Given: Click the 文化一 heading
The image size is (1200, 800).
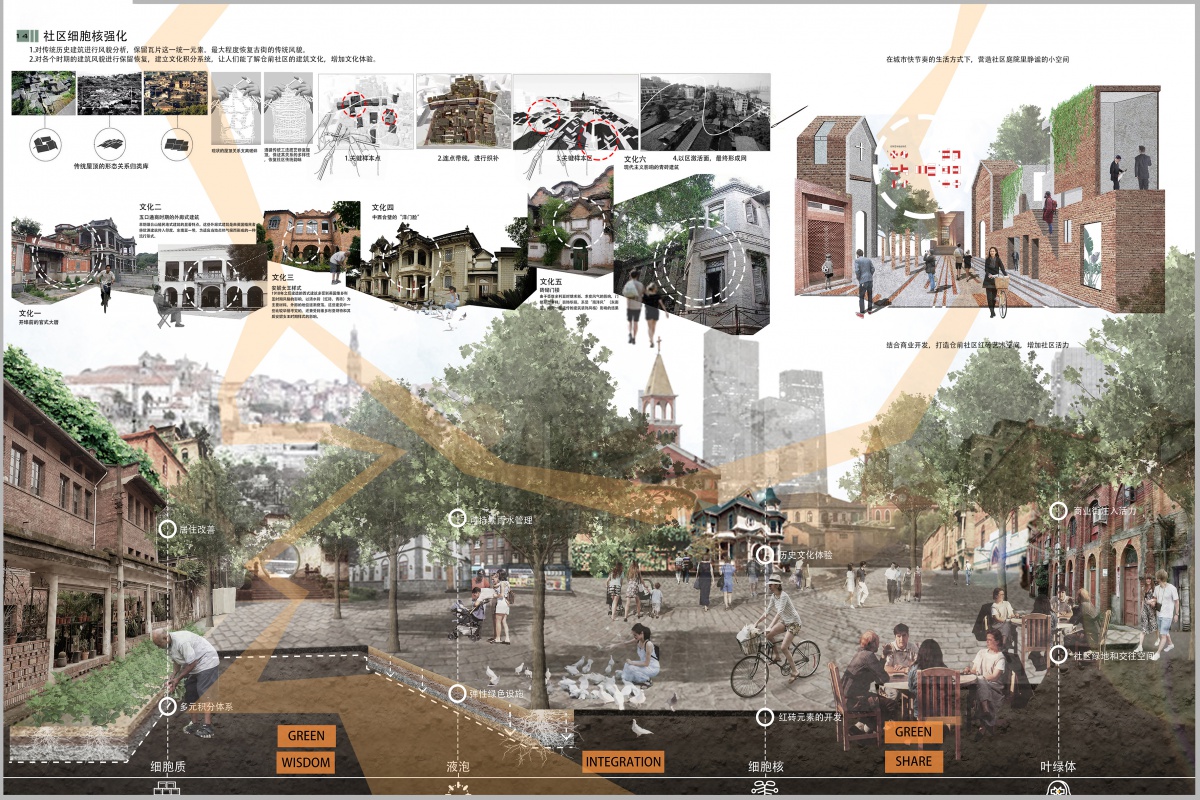Looking at the screenshot, I should click(30, 314).
